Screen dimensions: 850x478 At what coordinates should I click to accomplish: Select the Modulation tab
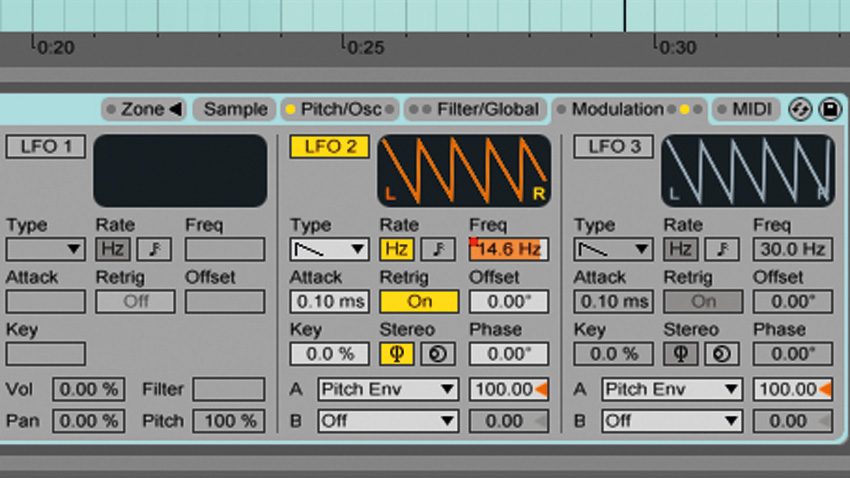click(629, 109)
